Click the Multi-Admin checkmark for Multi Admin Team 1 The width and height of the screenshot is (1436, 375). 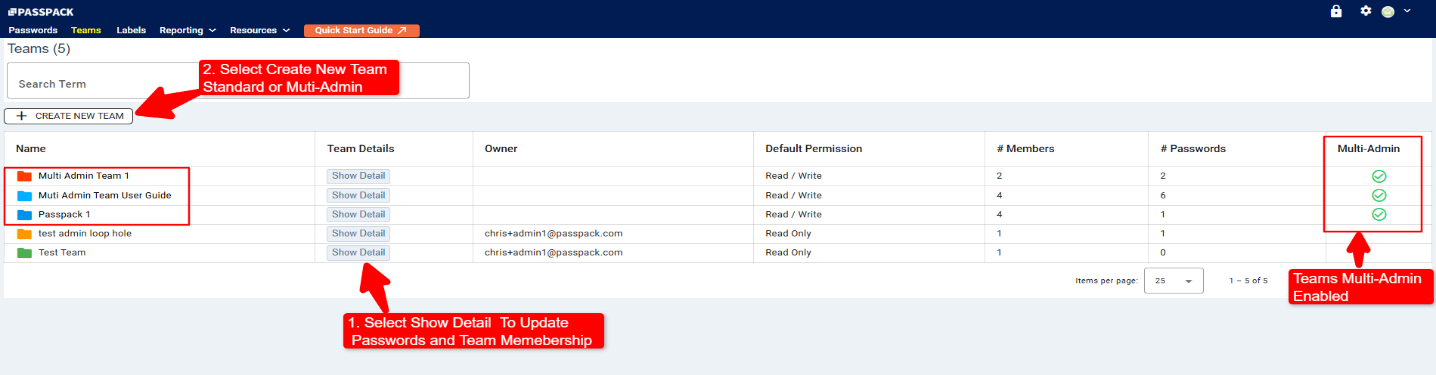pyautogui.click(x=1378, y=176)
